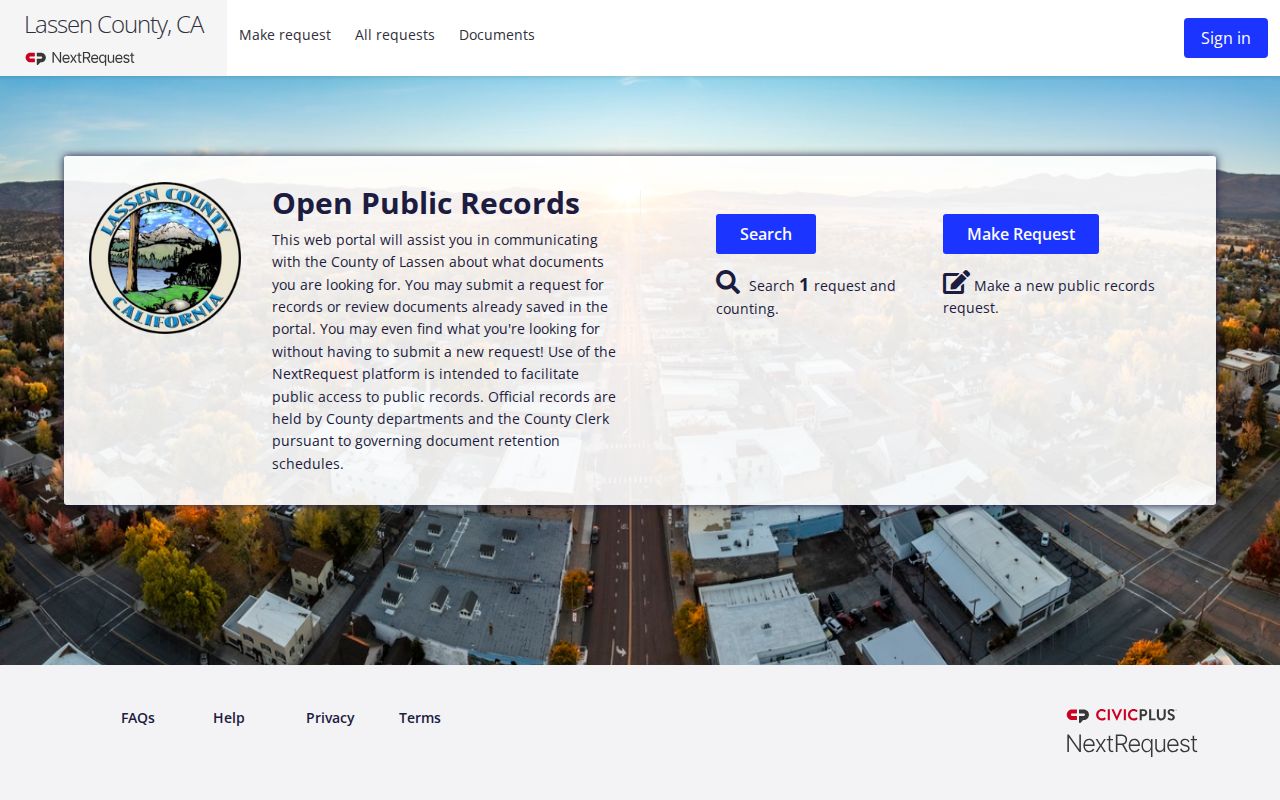Open the Privacy footer link

pos(330,718)
